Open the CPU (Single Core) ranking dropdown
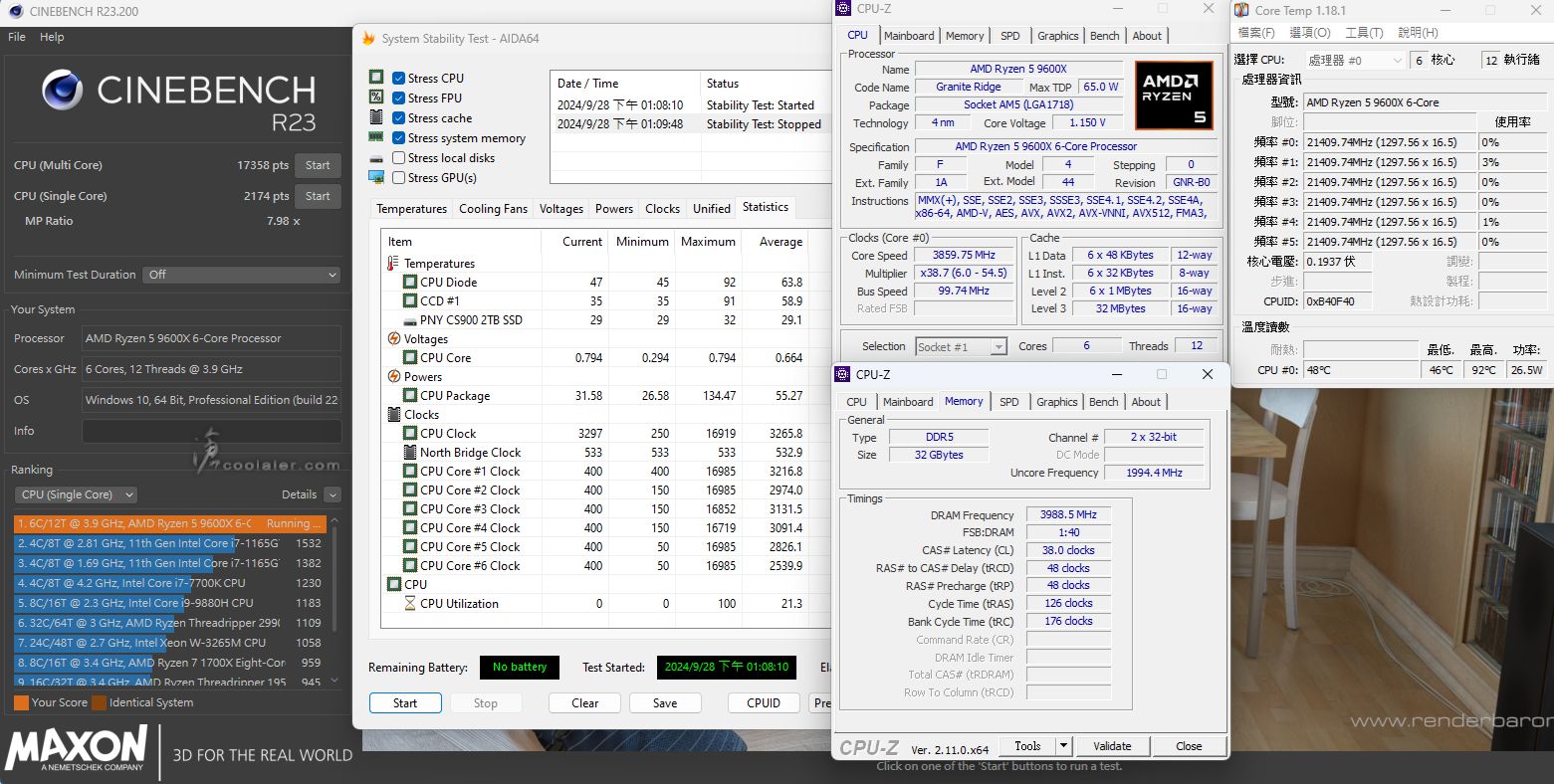The width and height of the screenshot is (1554, 784). 76,494
